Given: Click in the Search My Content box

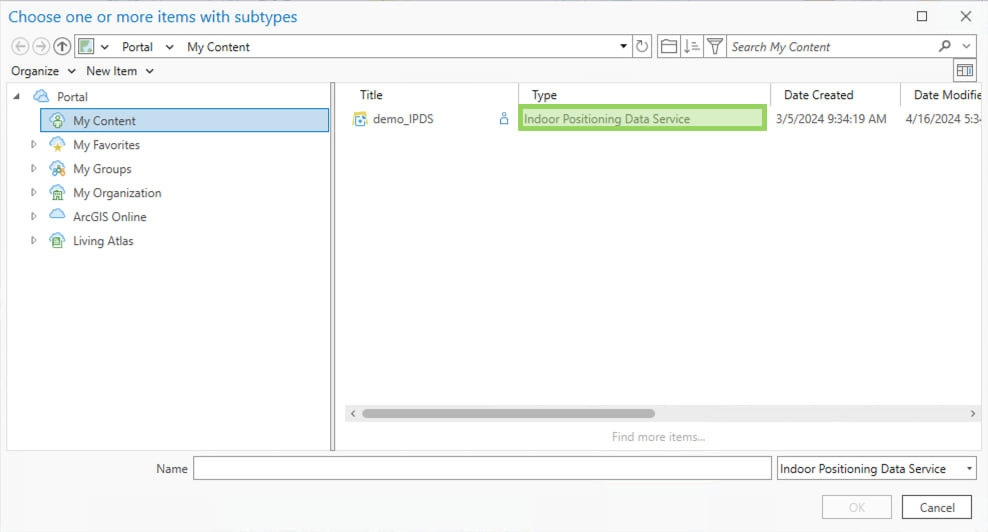Looking at the screenshot, I should (x=830, y=47).
